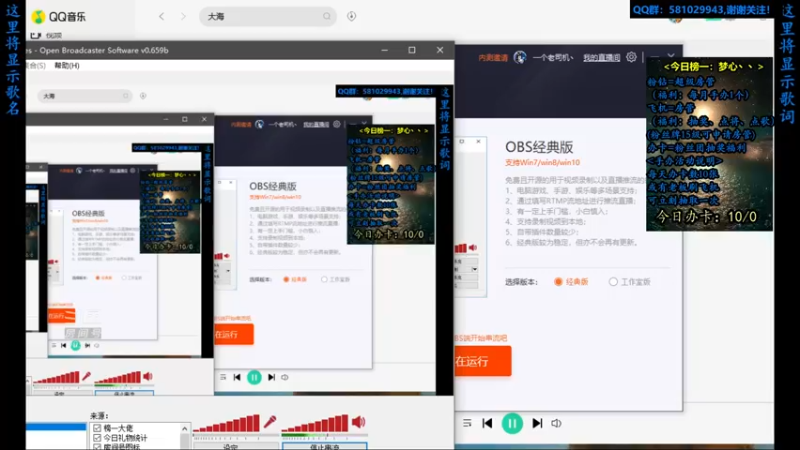This screenshot has width=800, height=450.
Task: Click the 一个老司机 username in the largest window
Action: coord(553,58)
